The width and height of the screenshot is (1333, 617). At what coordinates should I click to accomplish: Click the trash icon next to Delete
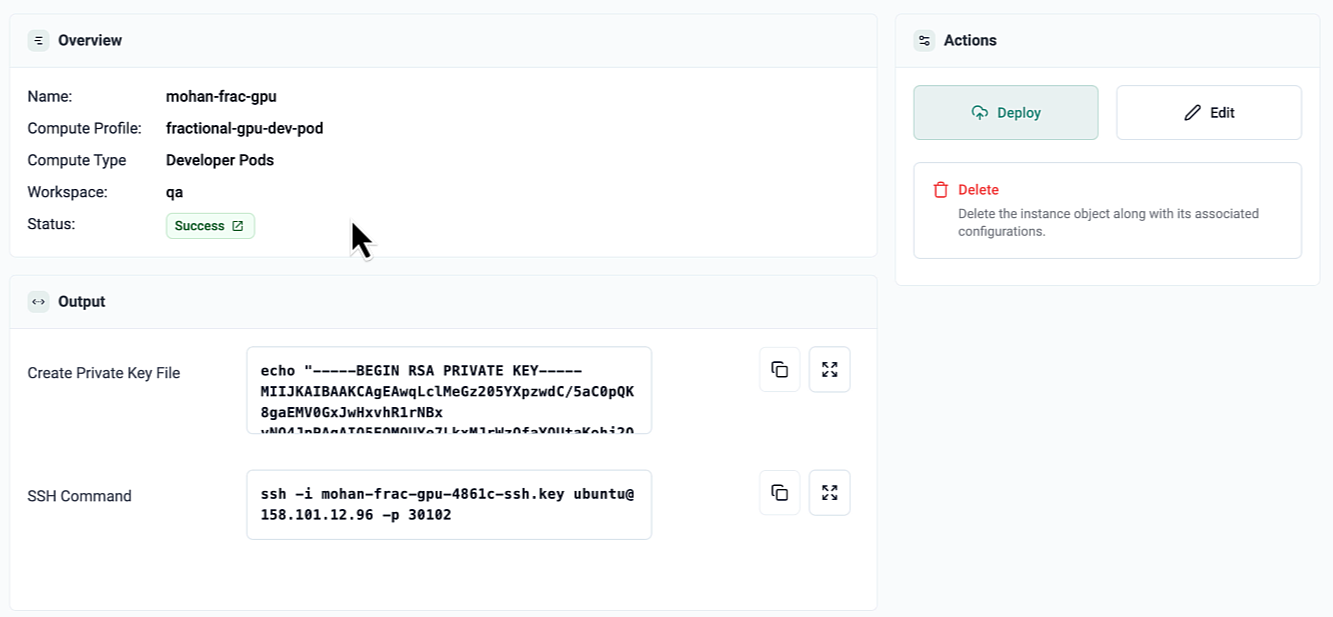941,188
